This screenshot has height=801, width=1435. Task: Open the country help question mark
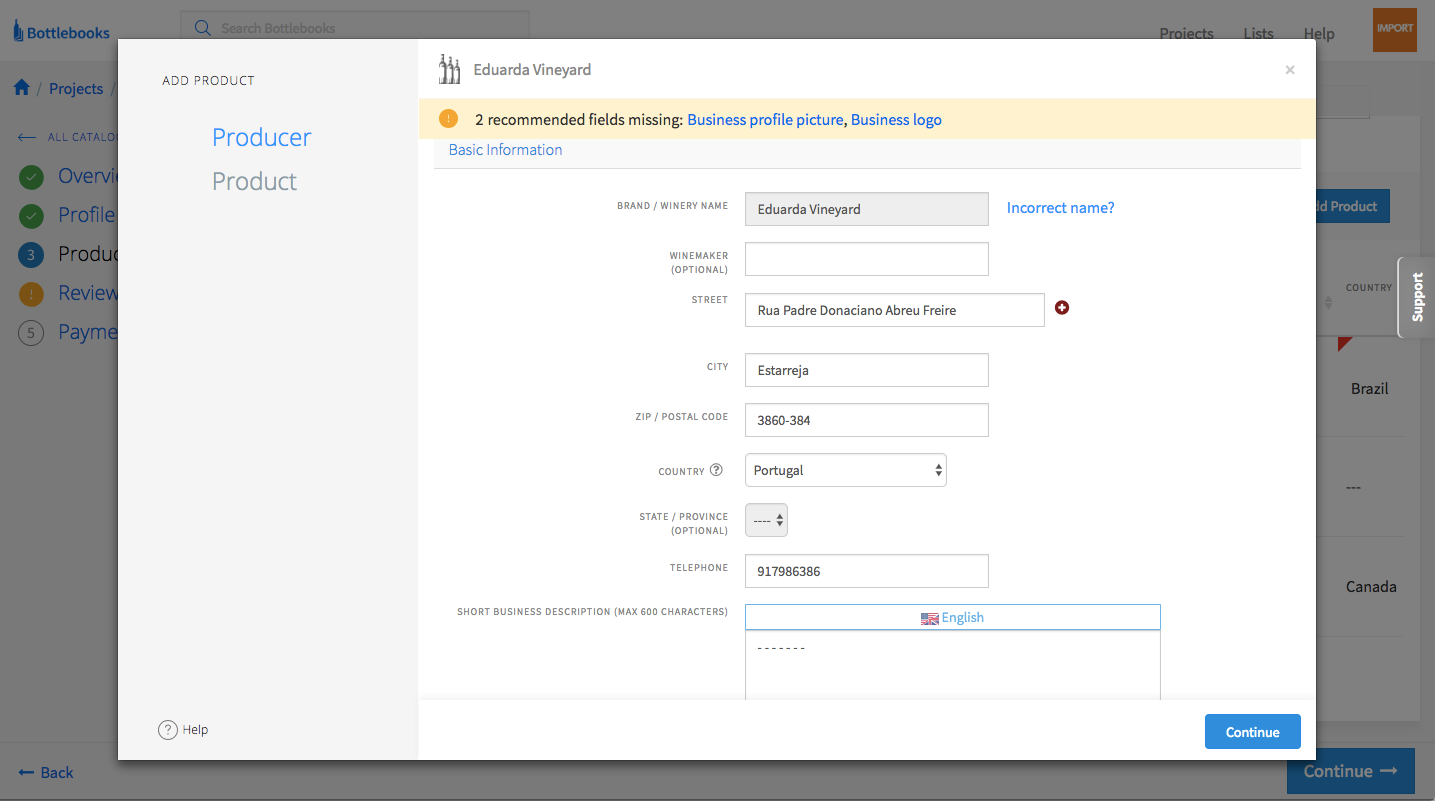click(716, 470)
